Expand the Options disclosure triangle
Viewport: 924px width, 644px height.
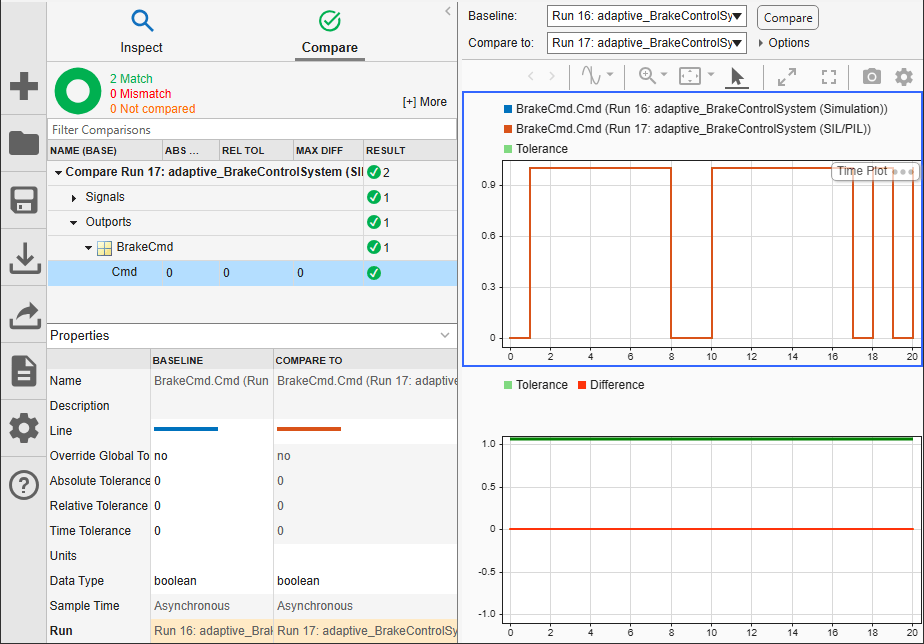(761, 43)
